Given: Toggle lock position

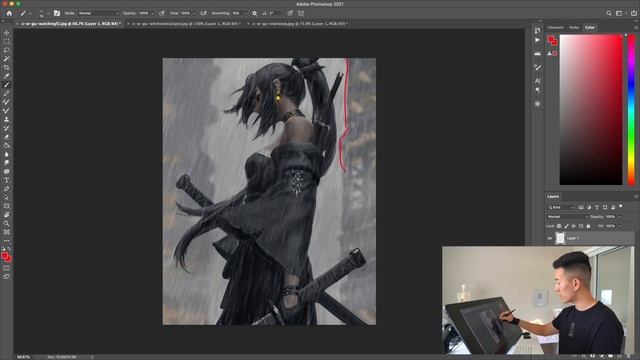Looking at the screenshot, I should point(573,226).
